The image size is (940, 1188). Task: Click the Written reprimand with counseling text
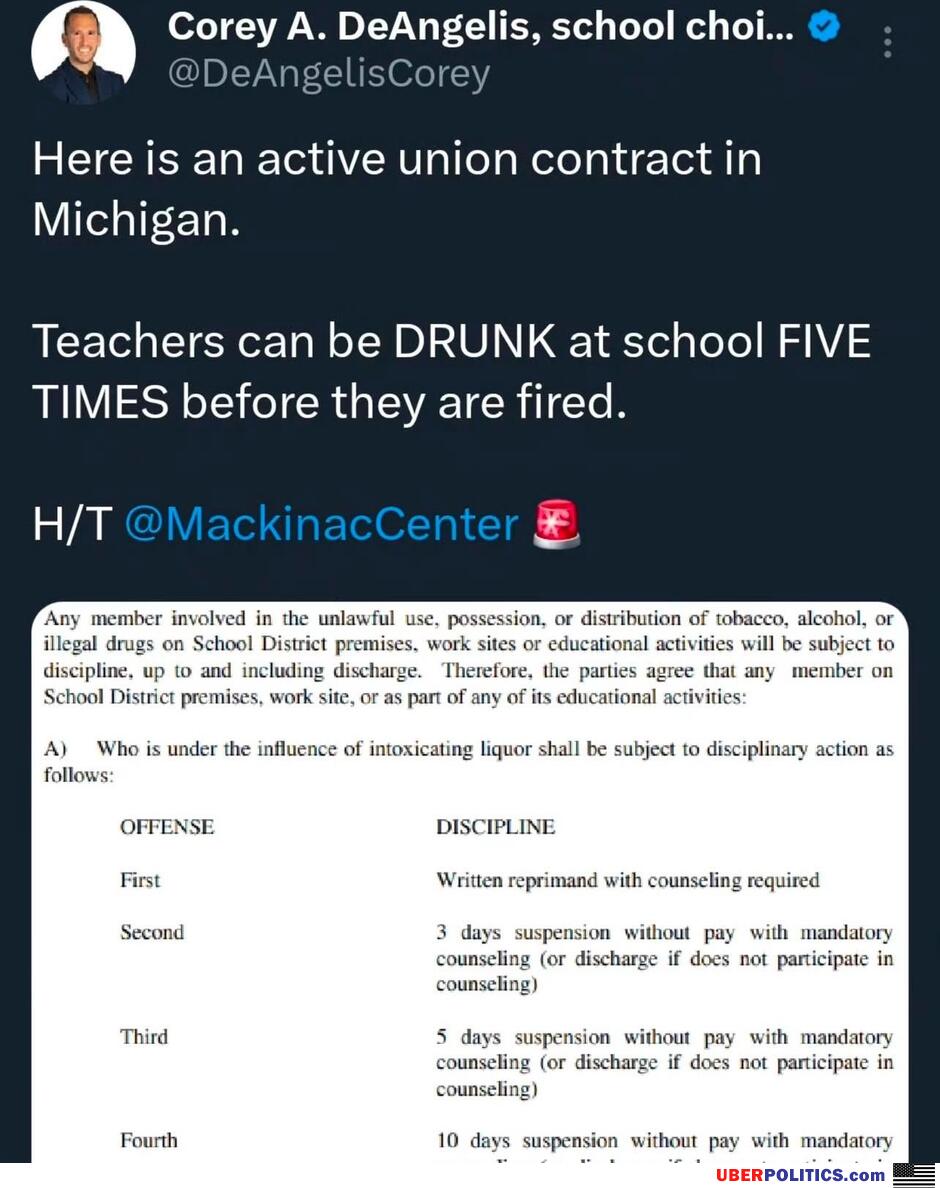(627, 880)
